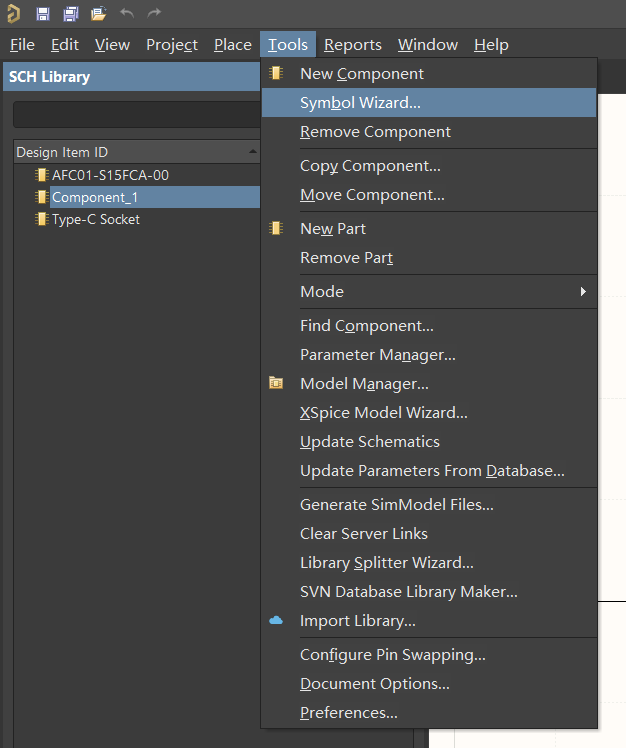The width and height of the screenshot is (626, 748).
Task: Click the Redo arrow icon
Action: click(x=154, y=14)
